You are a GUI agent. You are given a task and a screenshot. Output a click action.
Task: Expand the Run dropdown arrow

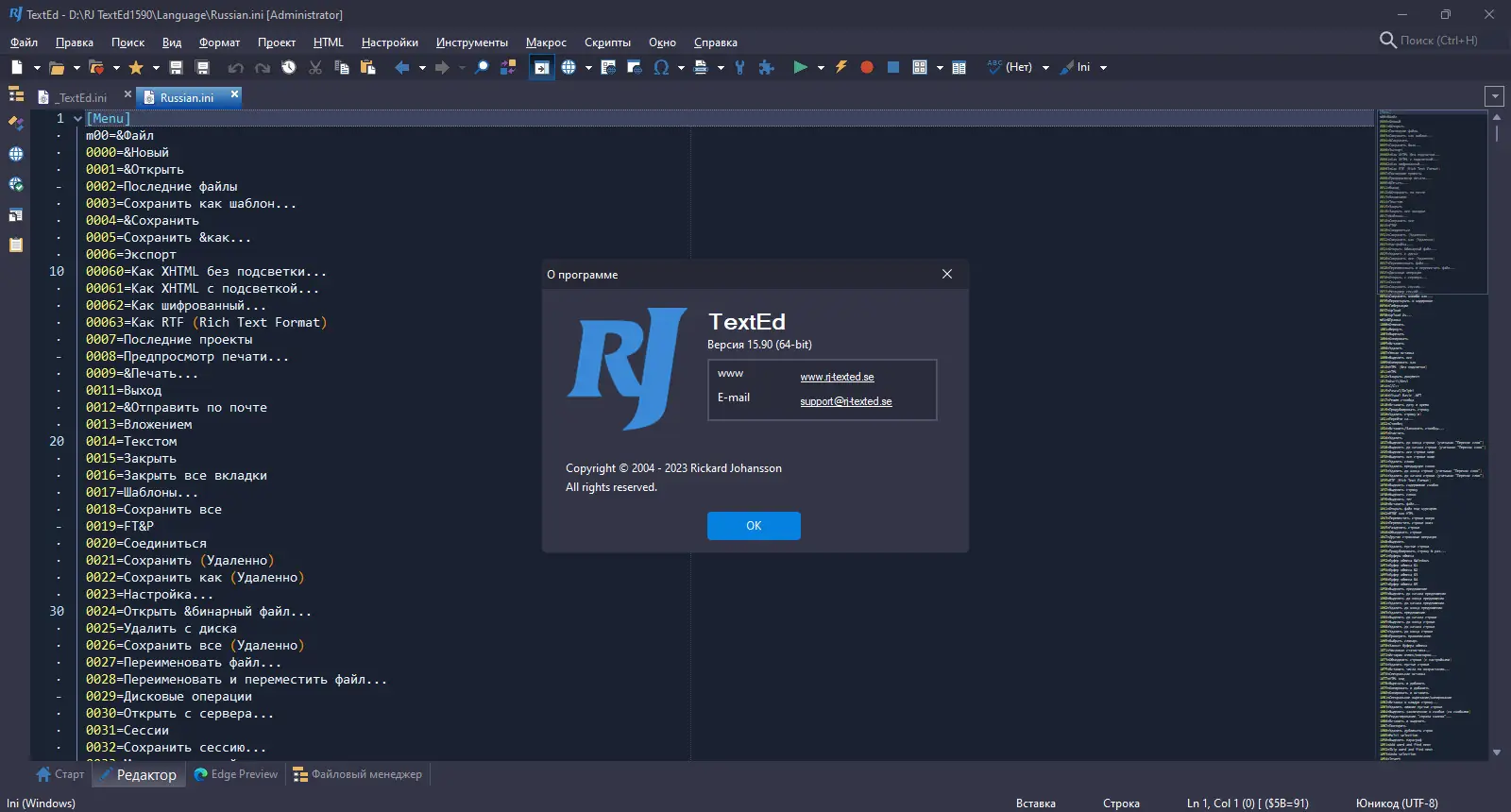pyautogui.click(x=821, y=67)
